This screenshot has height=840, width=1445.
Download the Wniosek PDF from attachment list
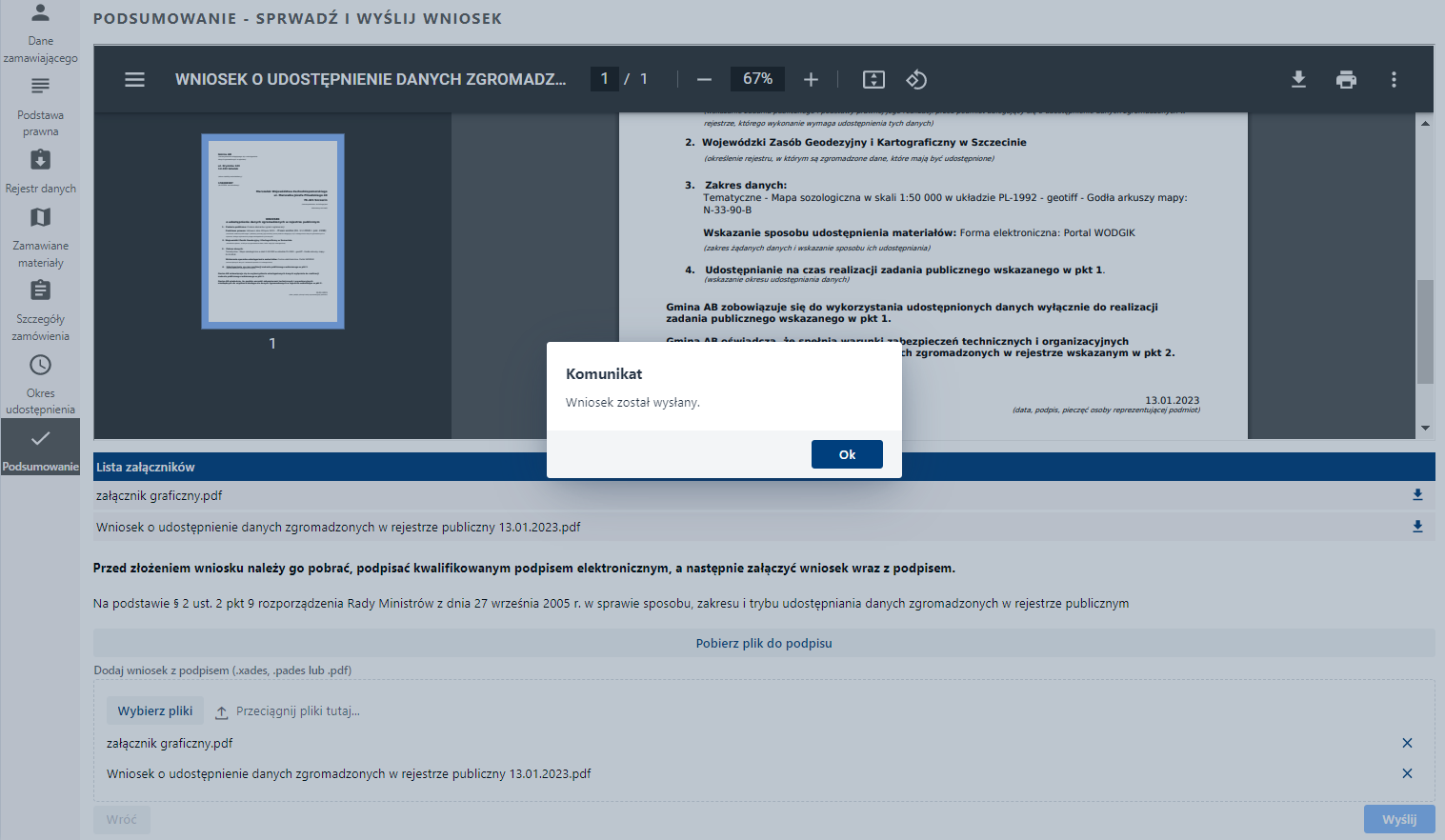(1417, 527)
